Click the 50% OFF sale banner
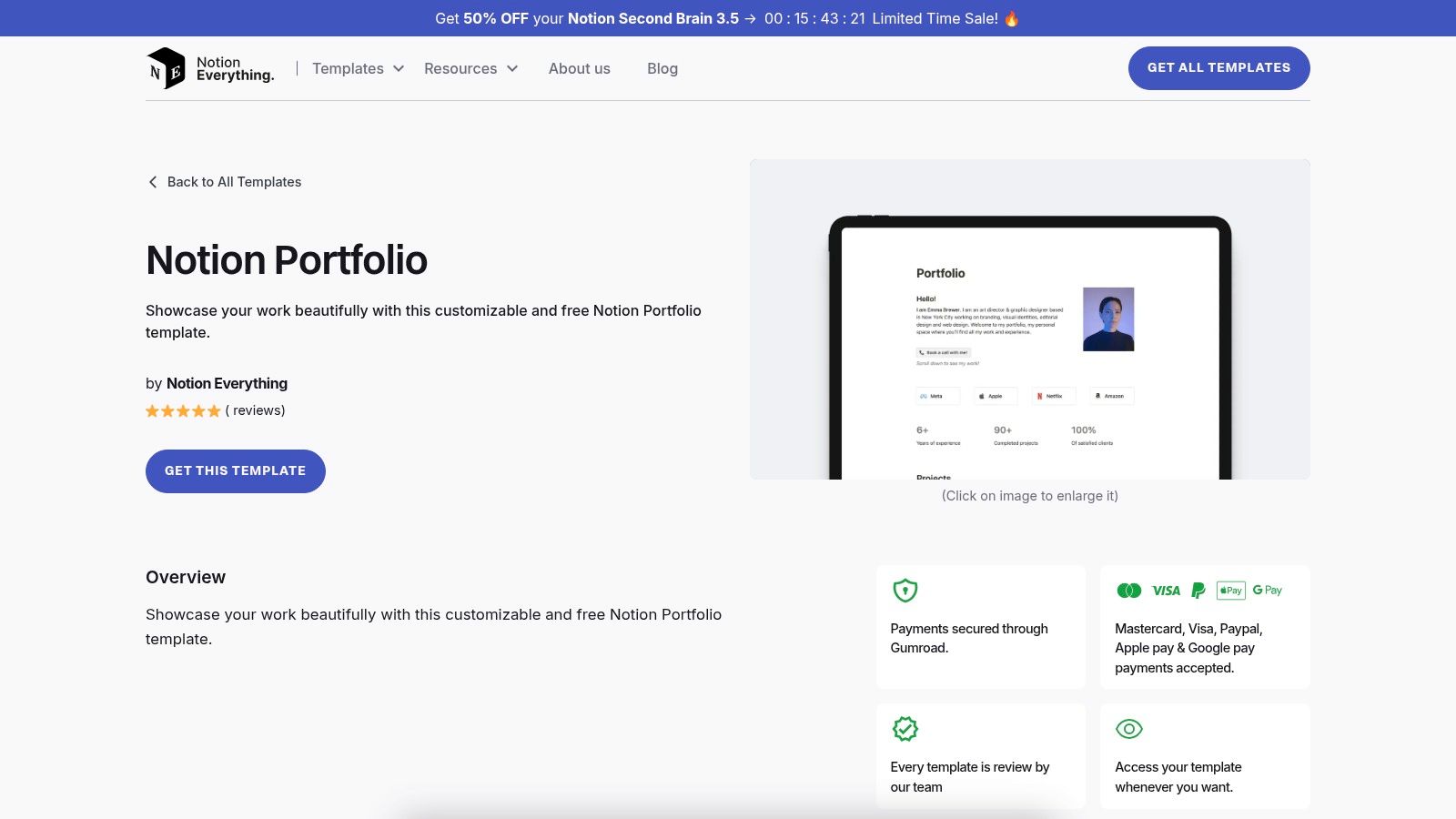Image resolution: width=1456 pixels, height=819 pixels. (x=728, y=18)
